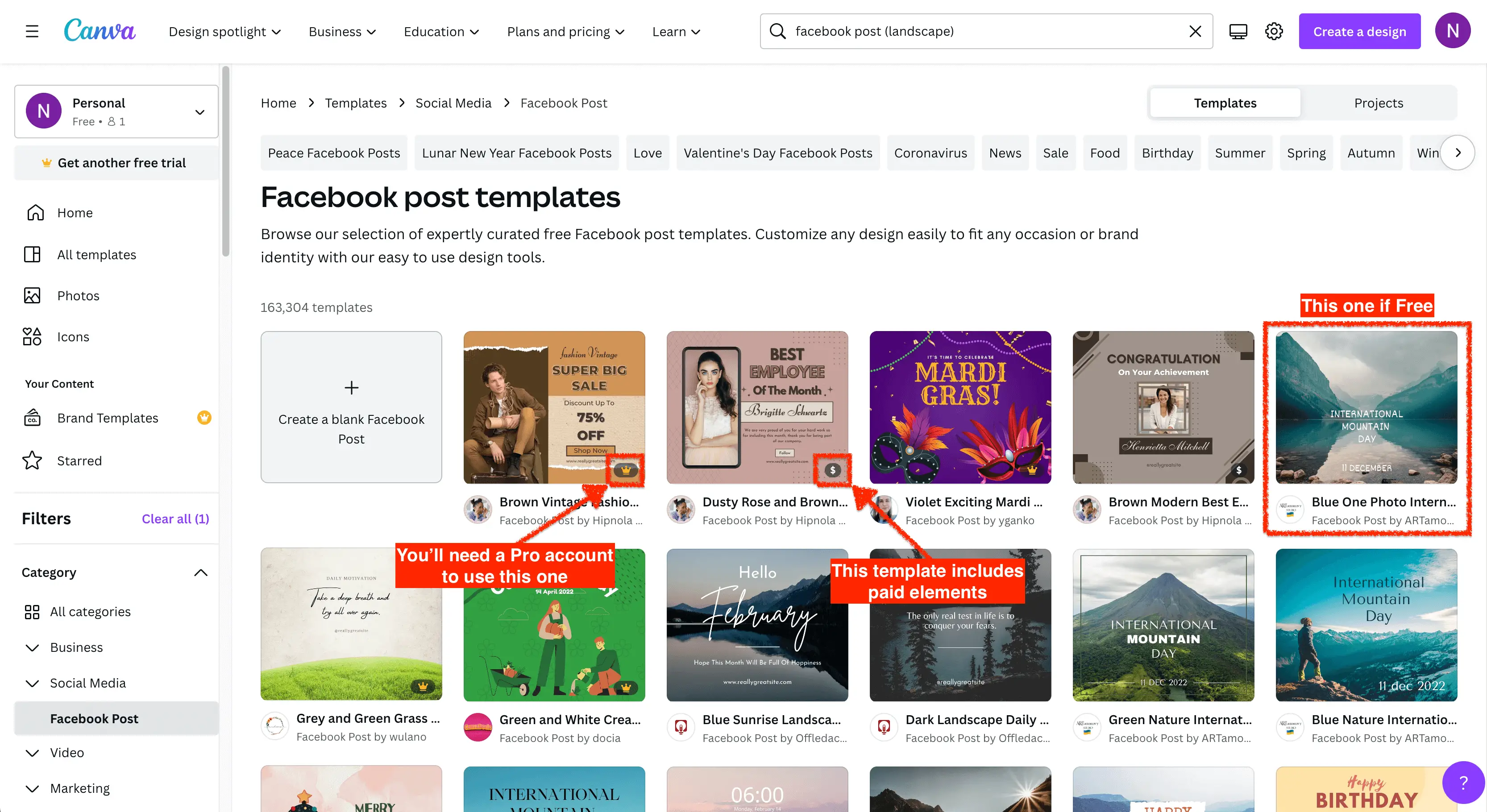The width and height of the screenshot is (1487, 812).
Task: Open Brand Templates in sidebar
Action: pyautogui.click(x=108, y=418)
